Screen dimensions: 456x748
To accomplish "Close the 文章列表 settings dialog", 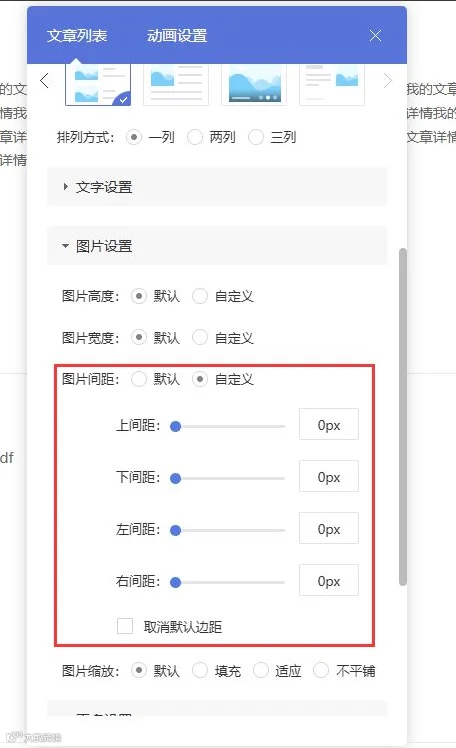I will click(375, 35).
